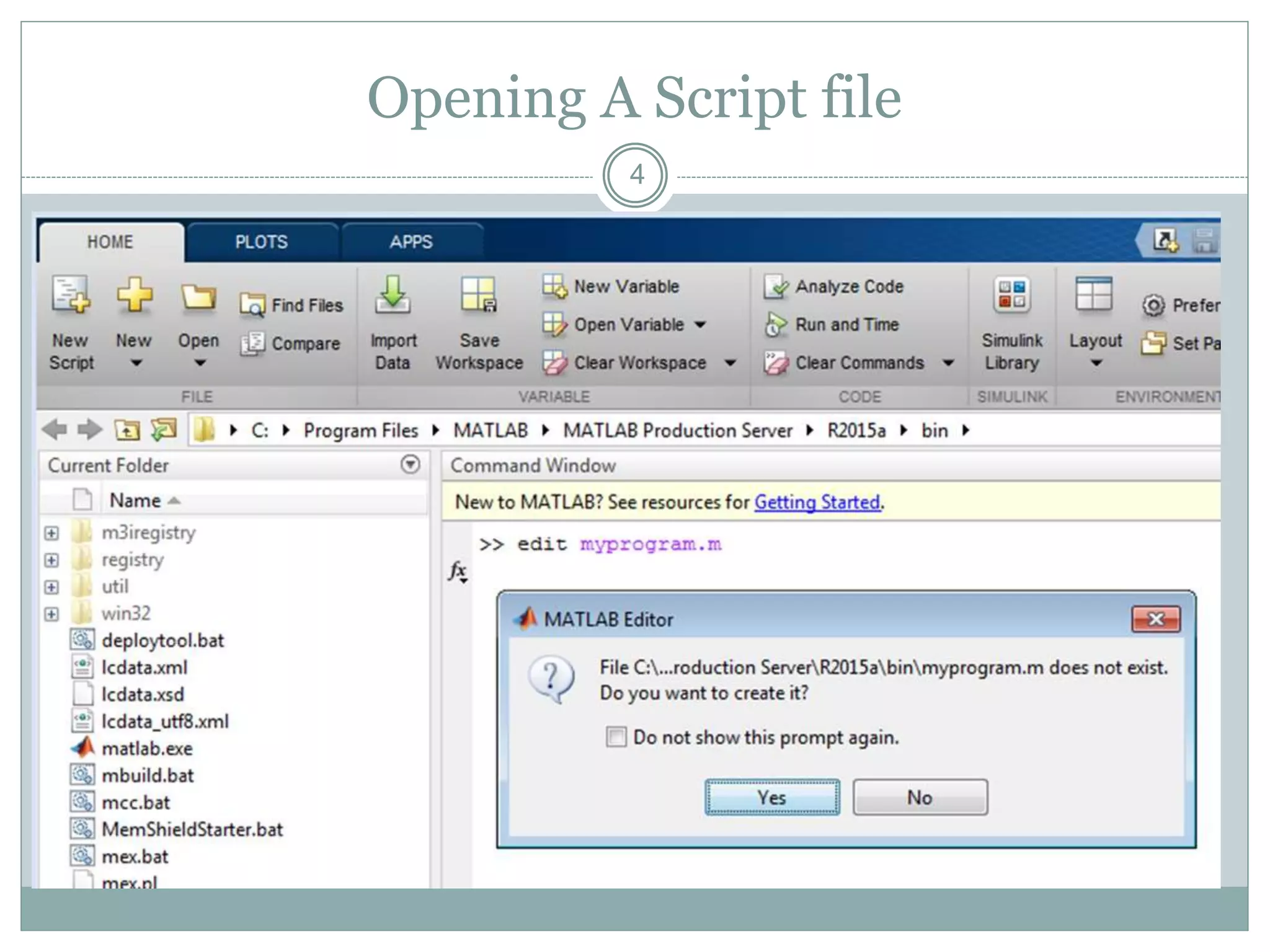Expand the registry folder node

pos(52,560)
